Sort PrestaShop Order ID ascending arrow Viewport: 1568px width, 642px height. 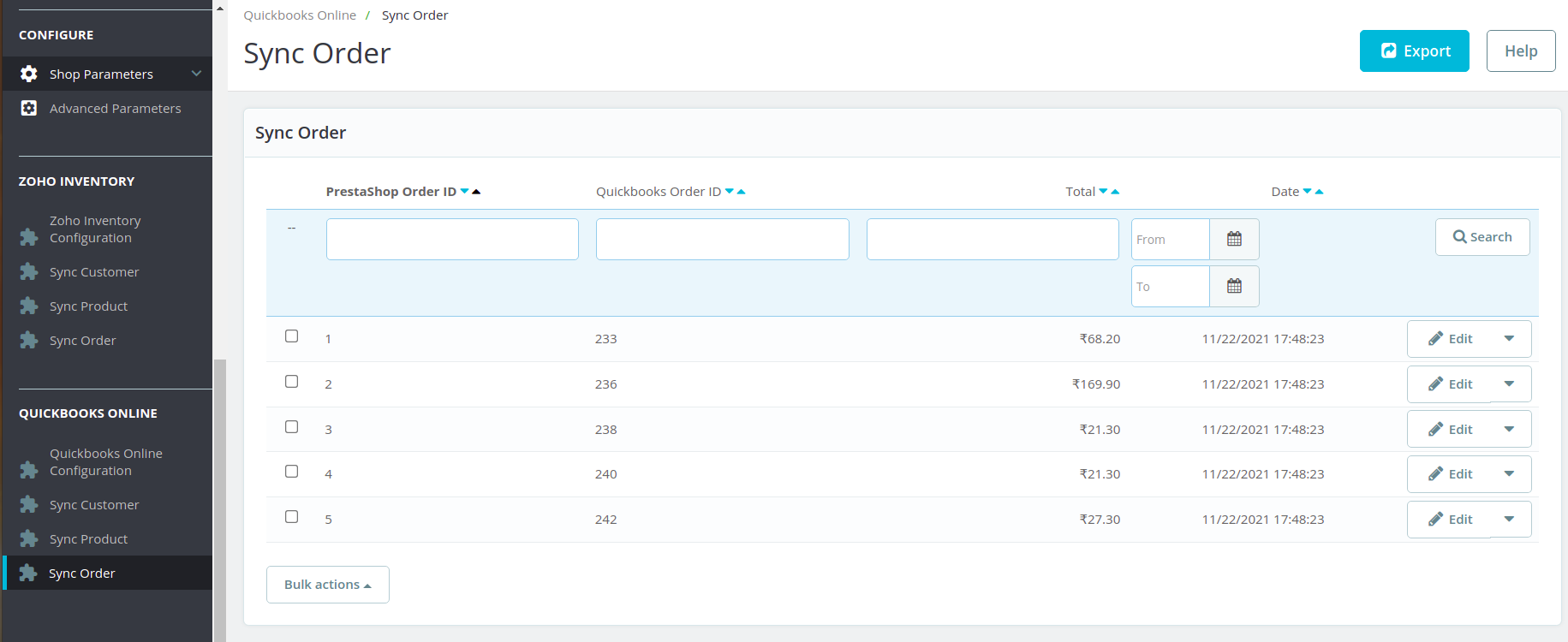[x=476, y=192]
